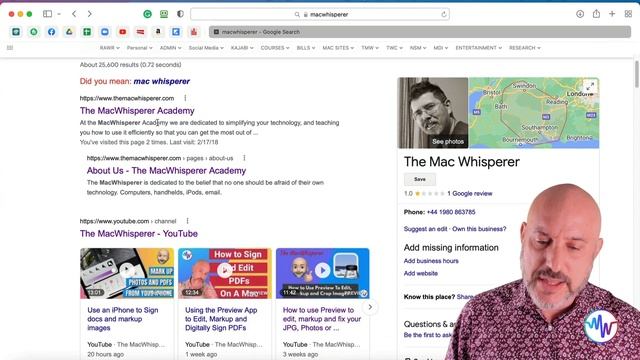
Task: Open the Google Drive pinned tab
Action: [x=69, y=32]
